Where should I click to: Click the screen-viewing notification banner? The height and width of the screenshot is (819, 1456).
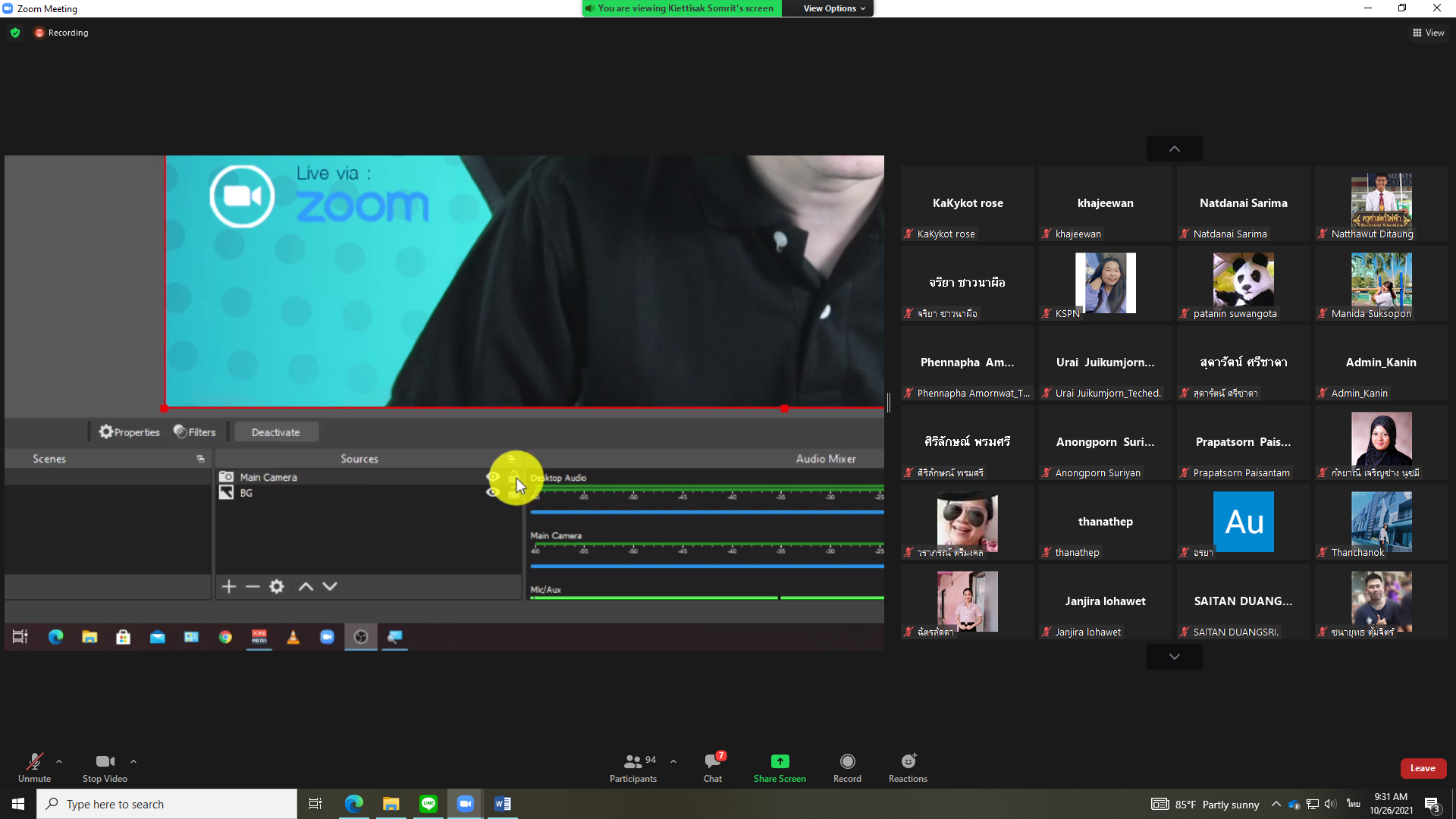click(682, 8)
